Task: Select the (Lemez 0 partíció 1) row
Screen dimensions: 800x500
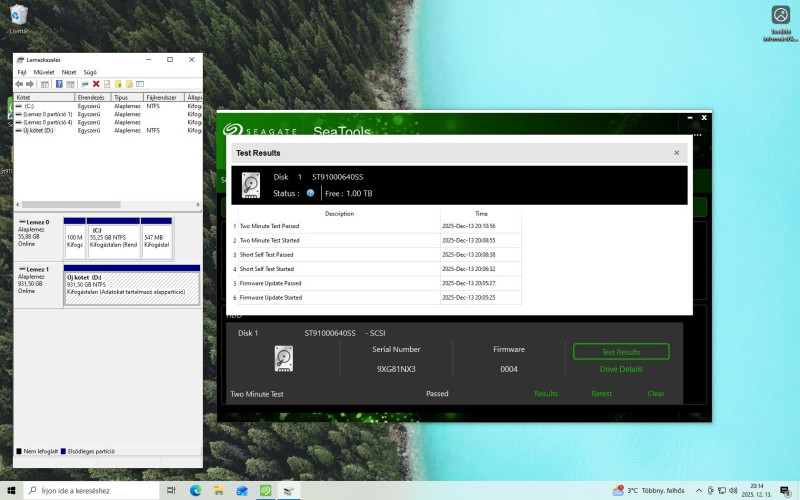Action: [108, 114]
